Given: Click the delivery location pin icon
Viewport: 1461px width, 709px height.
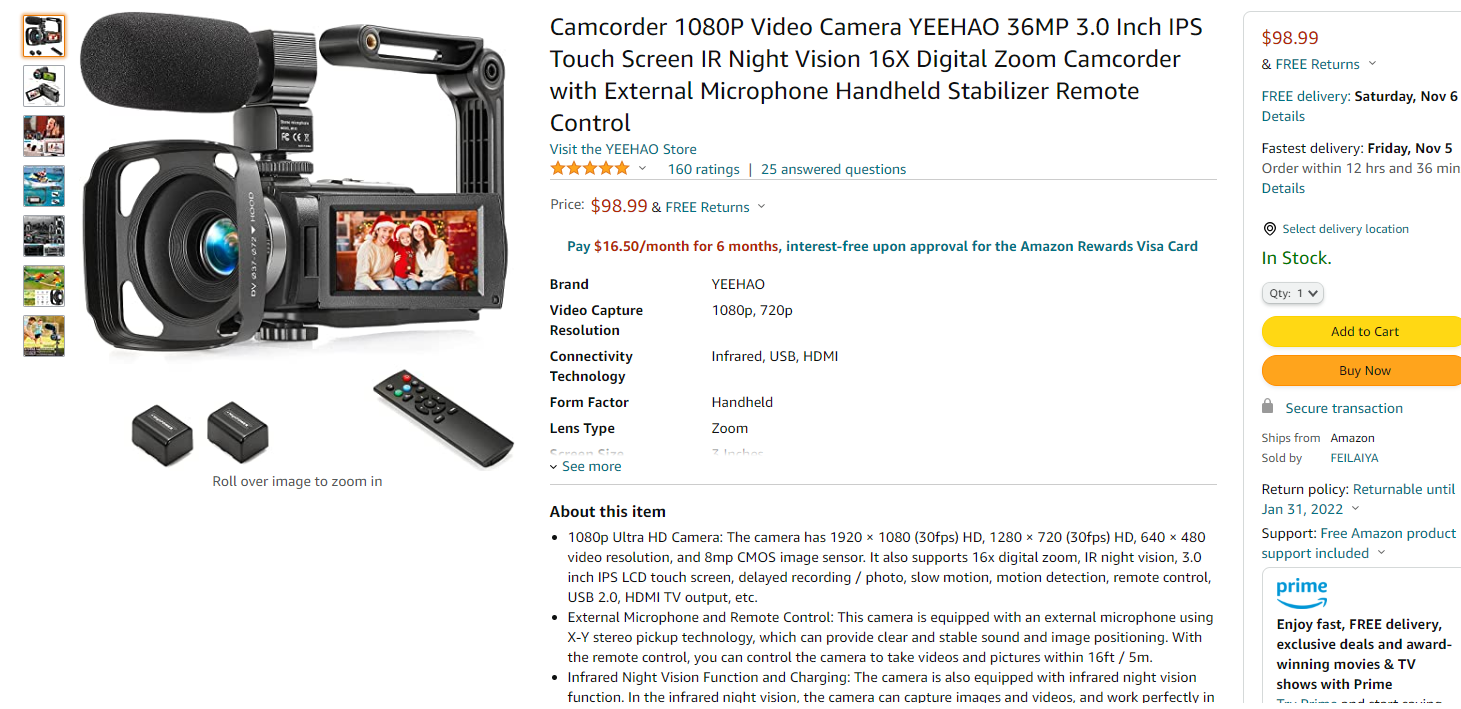Looking at the screenshot, I should [1269, 229].
